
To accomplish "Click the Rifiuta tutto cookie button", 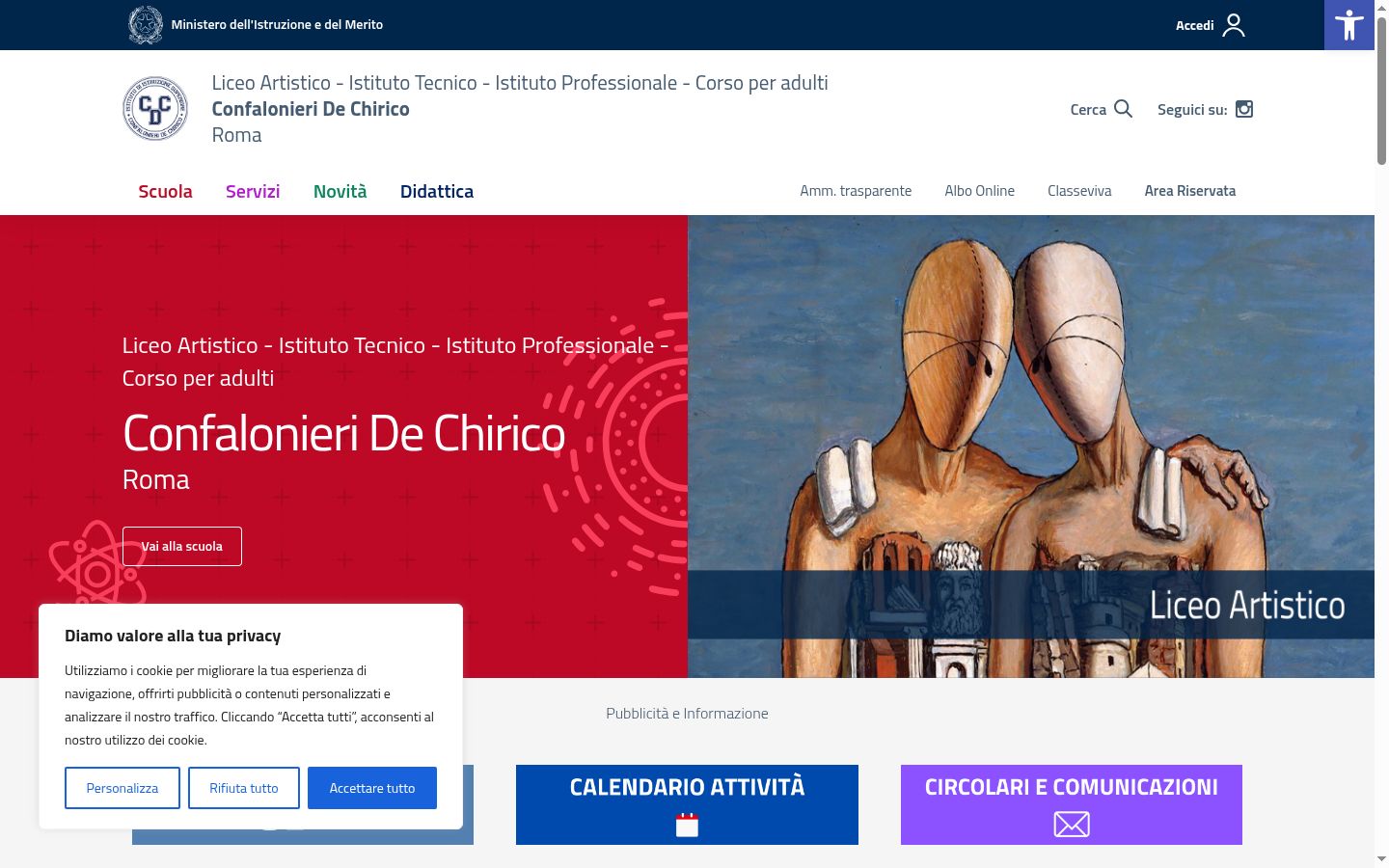I will pyautogui.click(x=244, y=788).
